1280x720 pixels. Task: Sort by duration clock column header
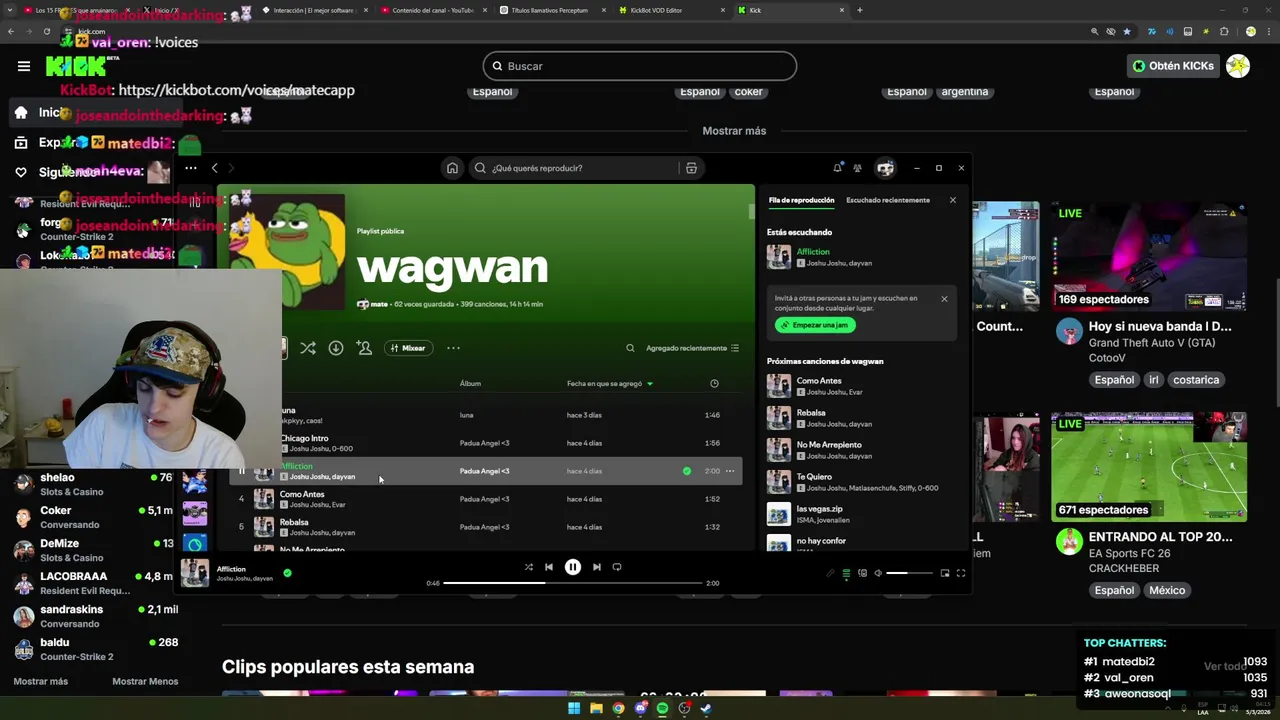tap(714, 384)
